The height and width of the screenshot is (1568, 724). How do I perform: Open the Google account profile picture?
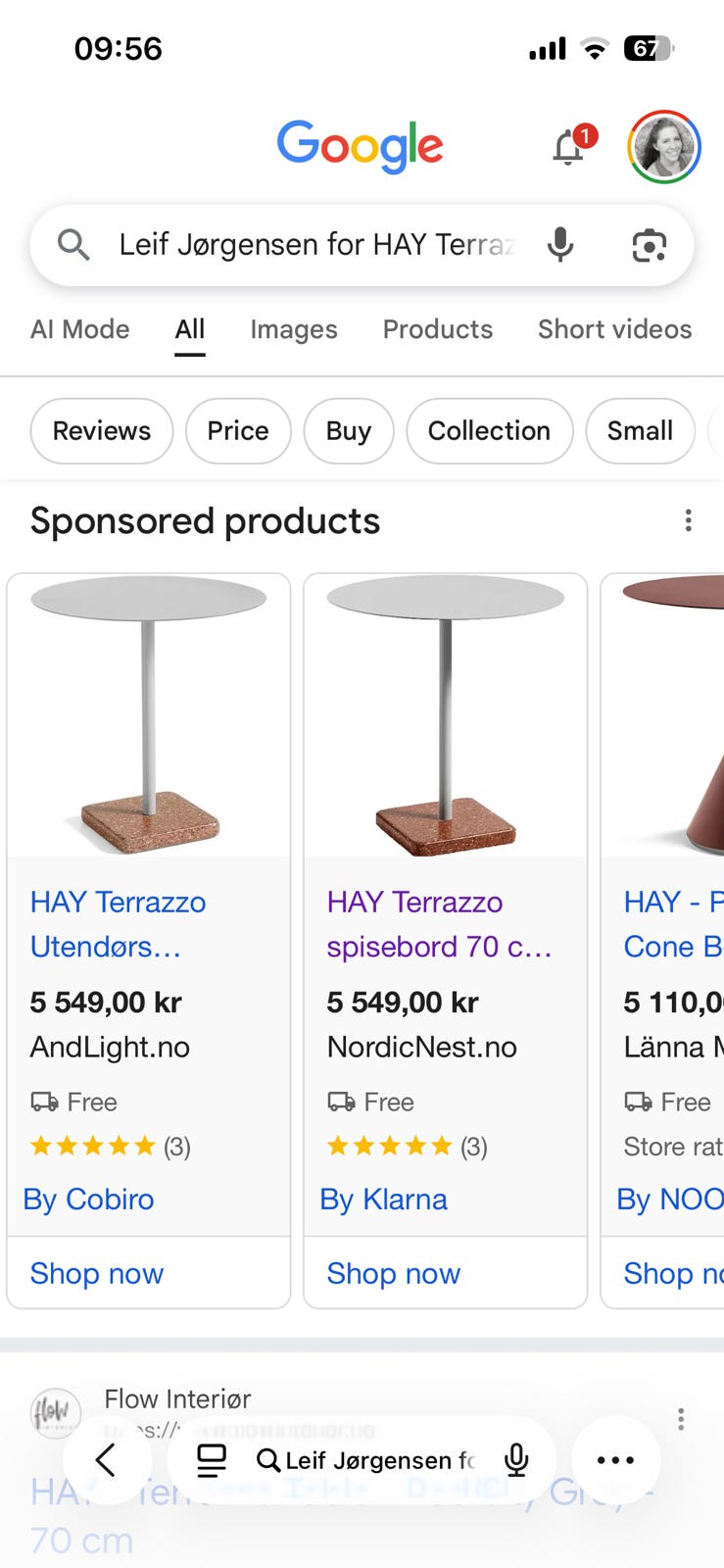(x=663, y=147)
